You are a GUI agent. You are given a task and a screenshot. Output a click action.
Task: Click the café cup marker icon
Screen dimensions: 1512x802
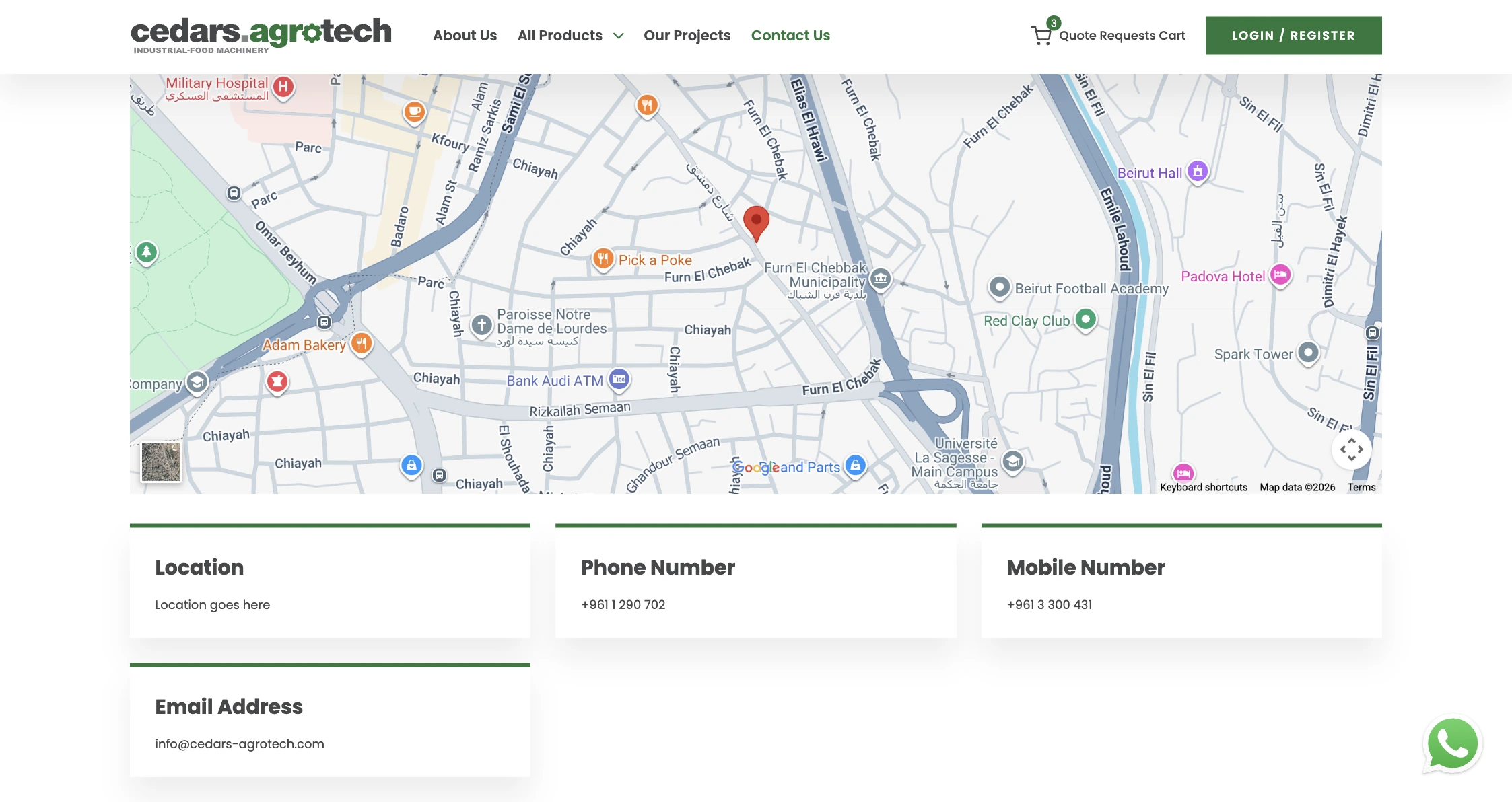(x=415, y=112)
